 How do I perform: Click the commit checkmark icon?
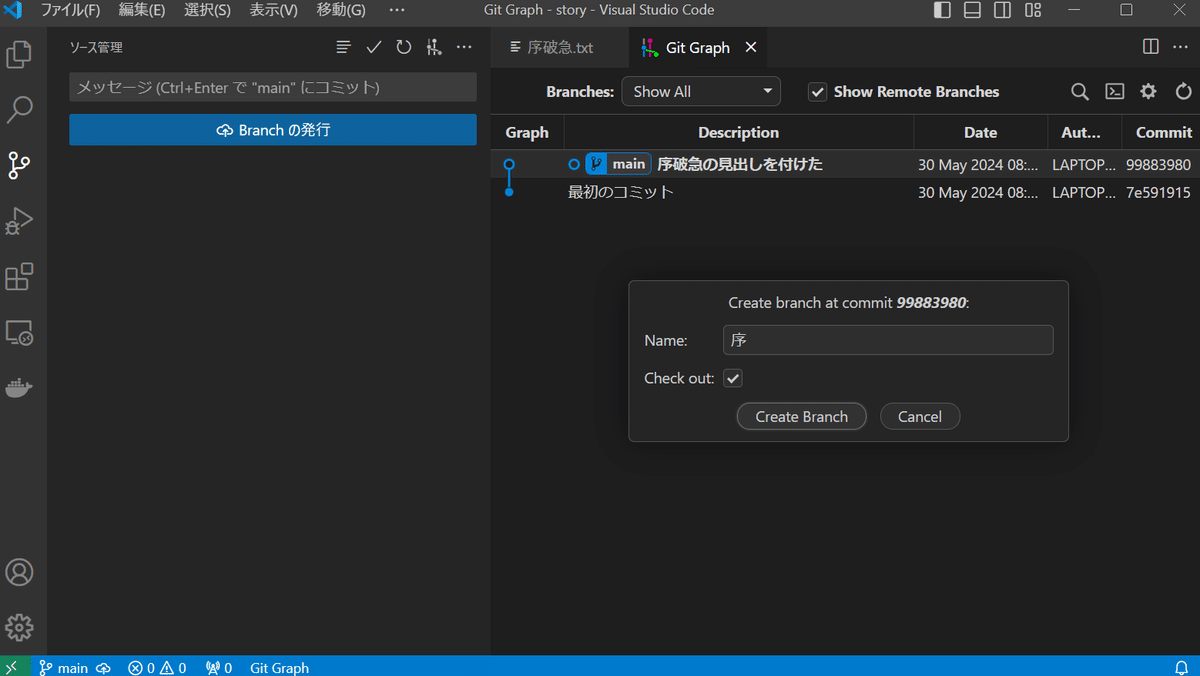point(373,47)
